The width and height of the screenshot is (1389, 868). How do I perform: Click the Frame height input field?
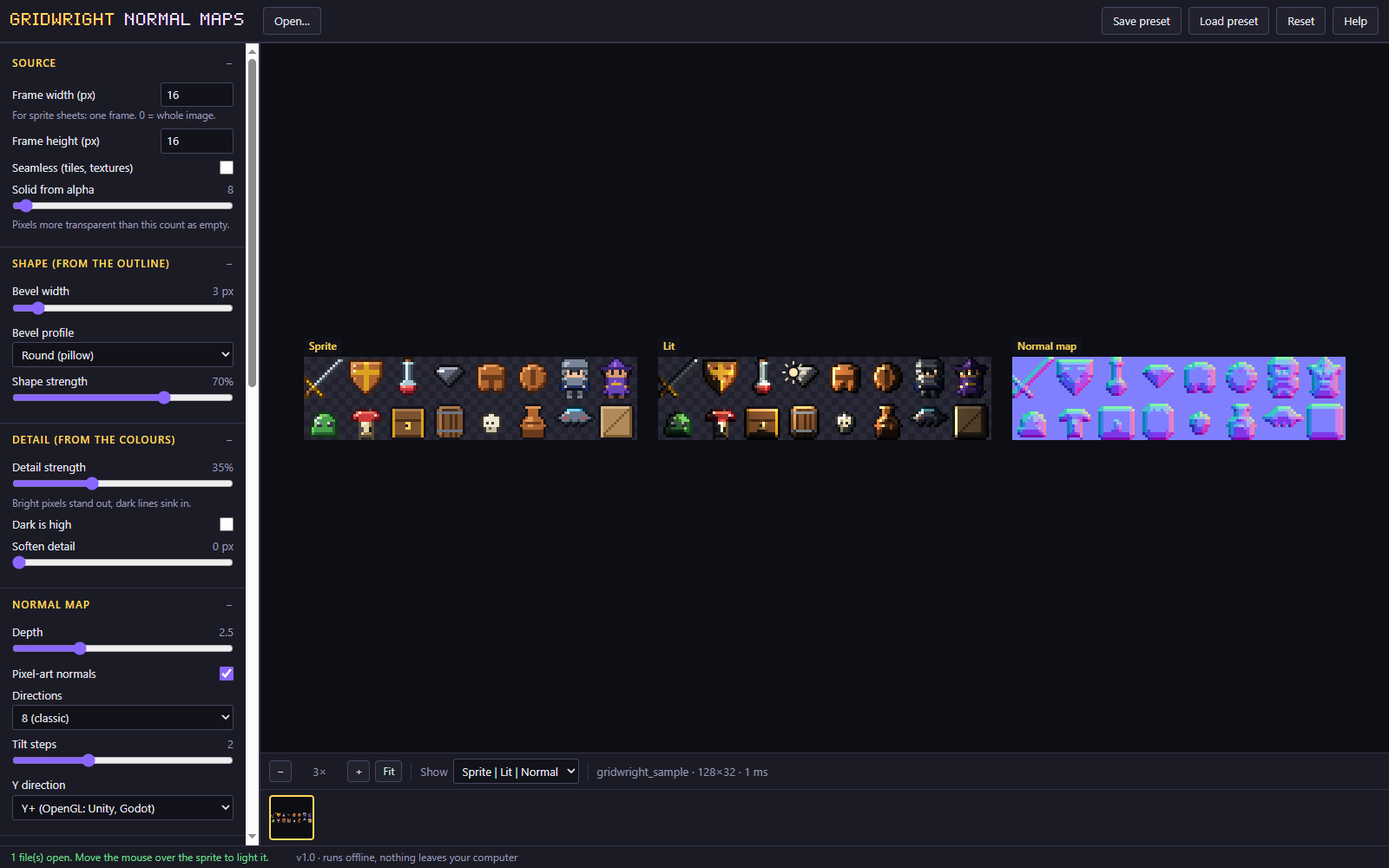click(197, 141)
